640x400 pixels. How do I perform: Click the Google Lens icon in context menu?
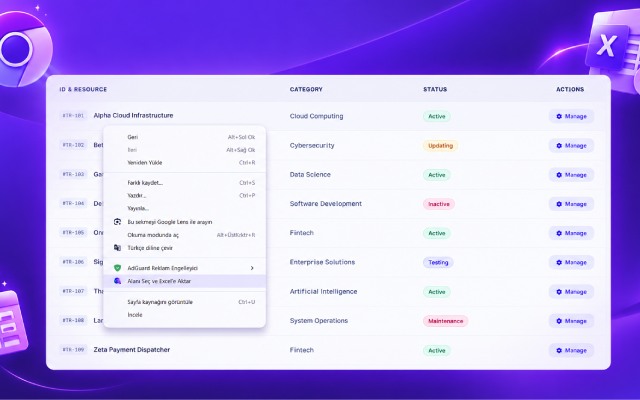tap(118, 222)
